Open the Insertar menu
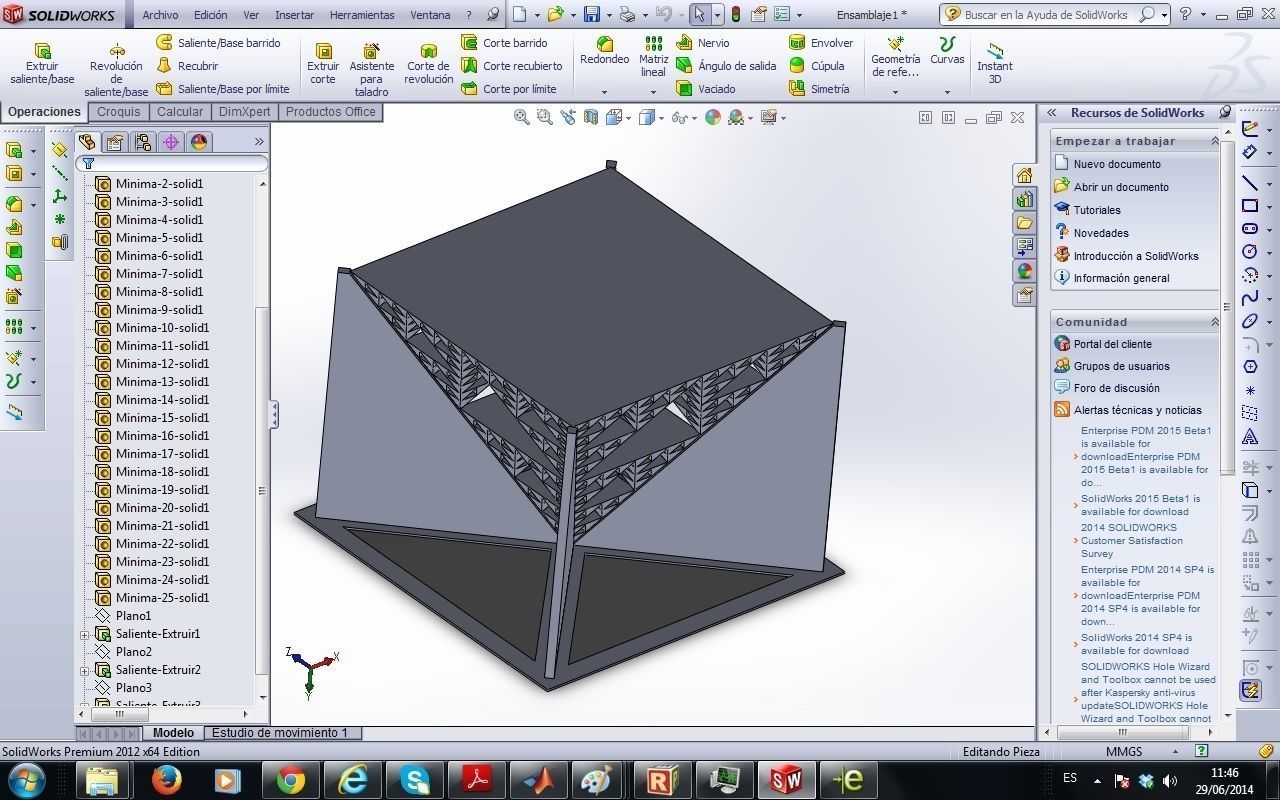This screenshot has height=800, width=1280. coord(294,15)
